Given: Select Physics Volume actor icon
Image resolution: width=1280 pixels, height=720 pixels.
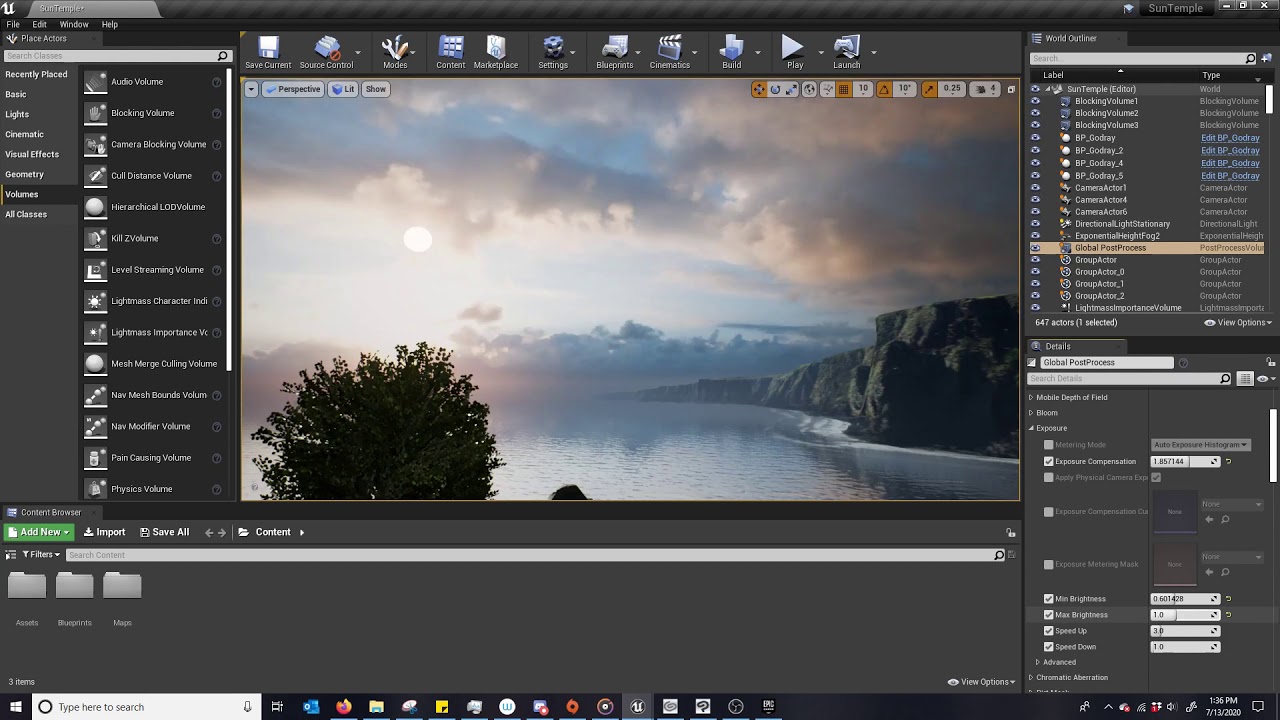Looking at the screenshot, I should point(95,489).
